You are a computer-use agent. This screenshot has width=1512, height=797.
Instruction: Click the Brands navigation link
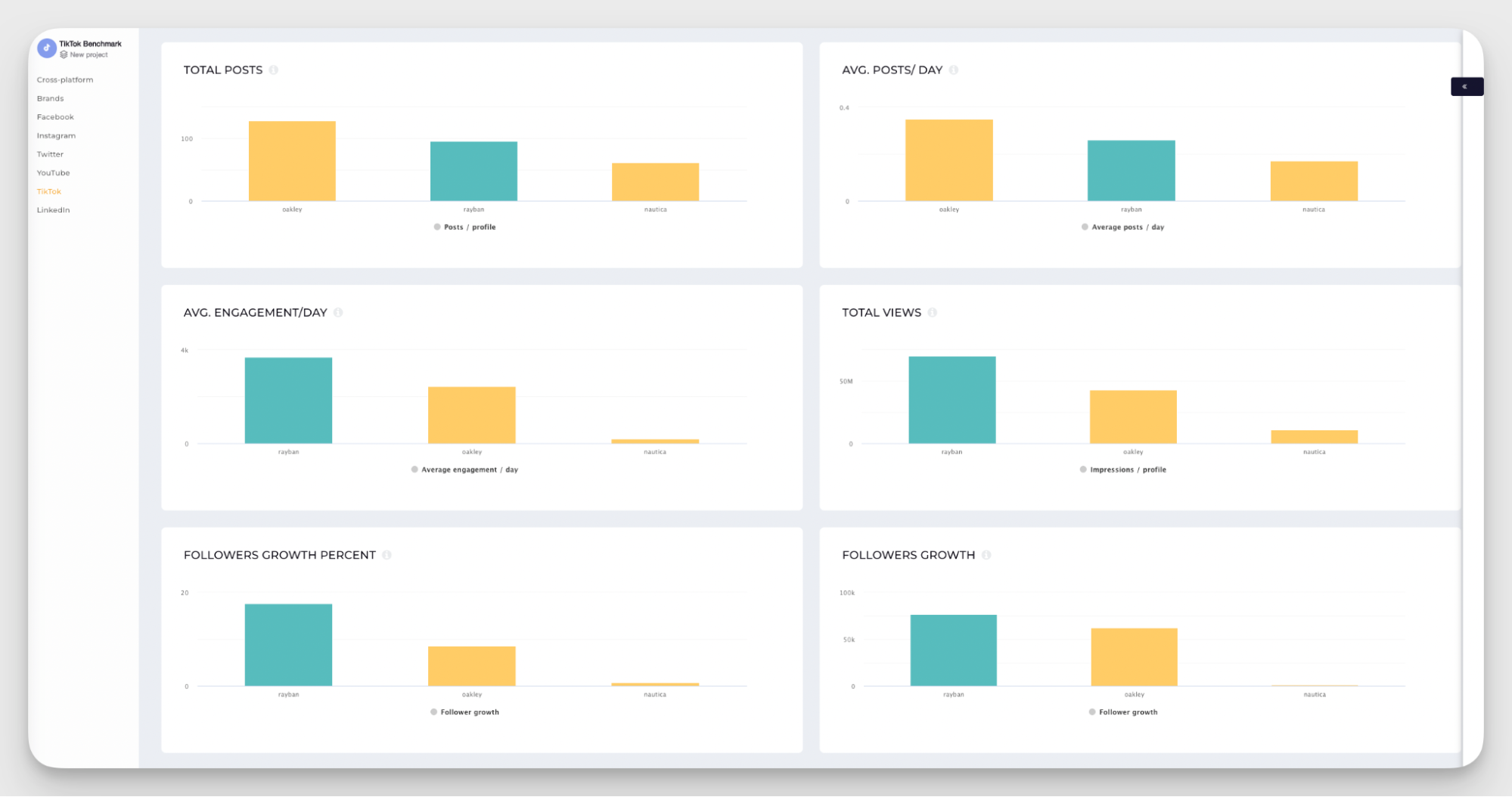click(x=50, y=98)
